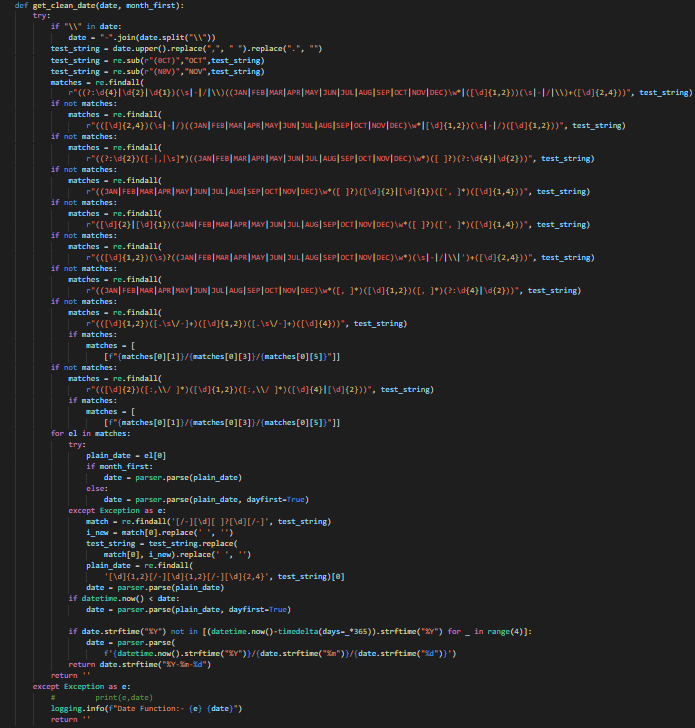This screenshot has height=728, width=695.
Task: Click the re.sub line replacing "0CT" with "OCT"
Action: [x=158, y=60]
